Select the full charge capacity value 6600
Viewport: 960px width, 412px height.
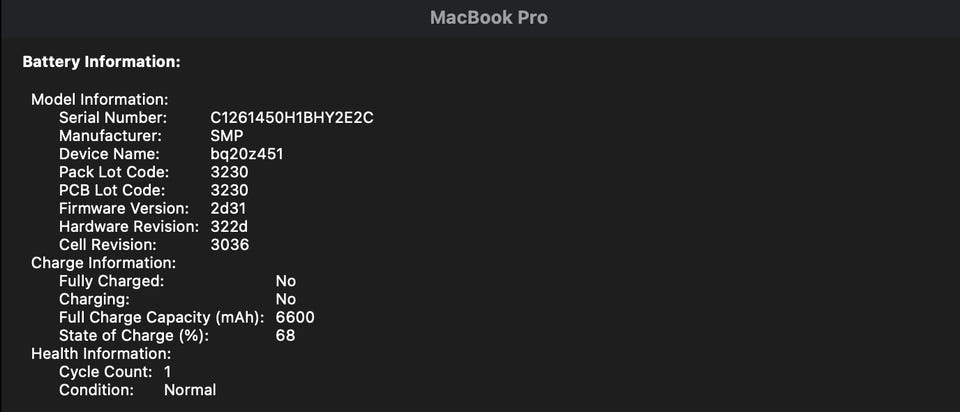pos(295,317)
